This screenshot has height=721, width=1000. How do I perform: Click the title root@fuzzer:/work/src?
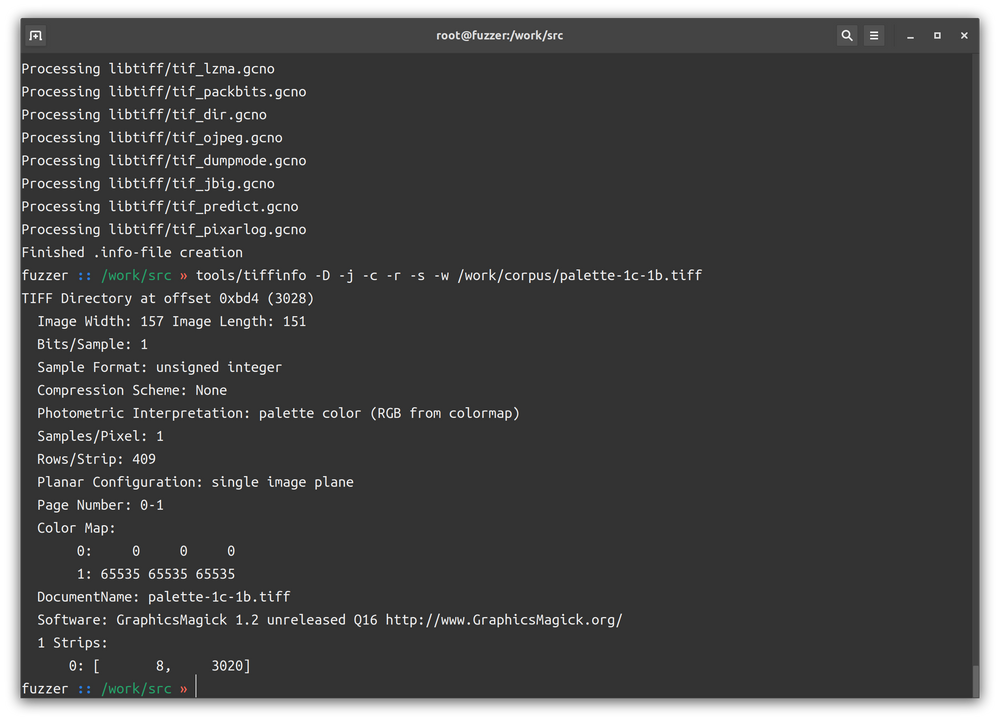499,35
